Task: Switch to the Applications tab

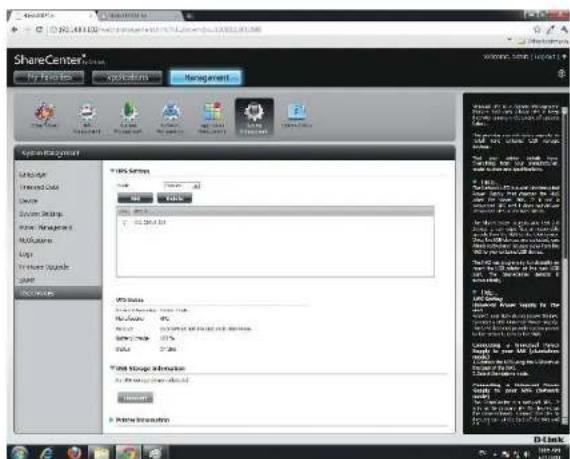Action: (127, 77)
